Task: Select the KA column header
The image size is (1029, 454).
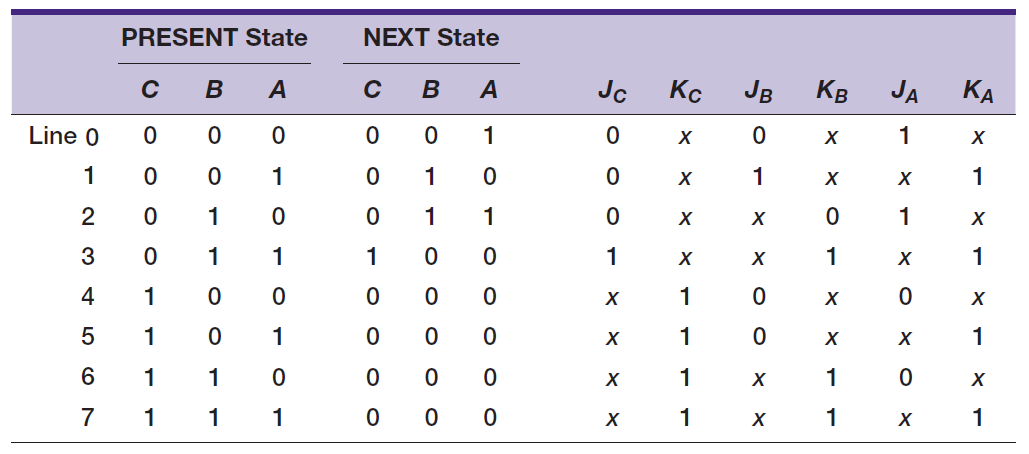Action: 977,94
